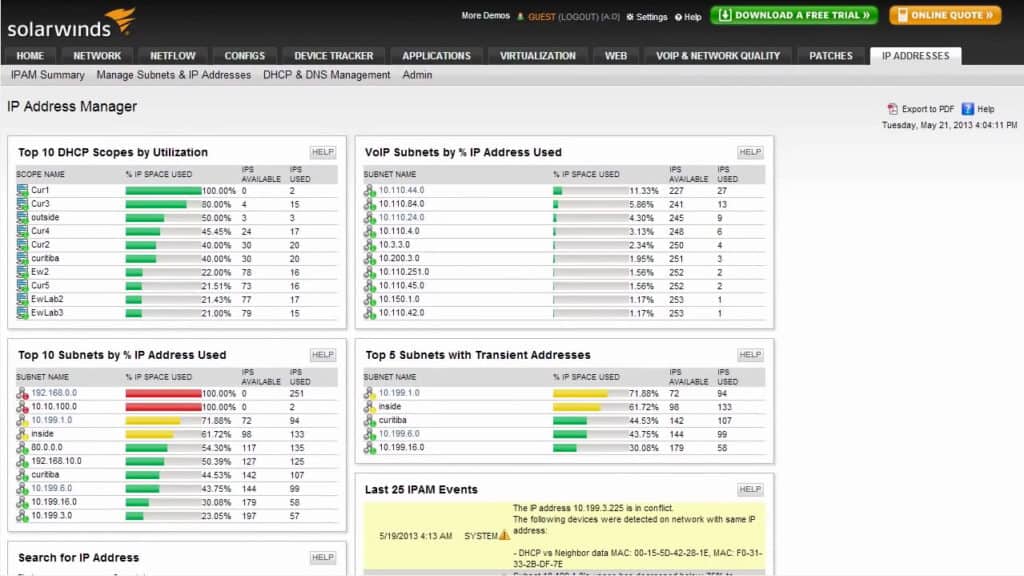1024x576 pixels.
Task: Click the guest user icon
Action: coord(520,16)
